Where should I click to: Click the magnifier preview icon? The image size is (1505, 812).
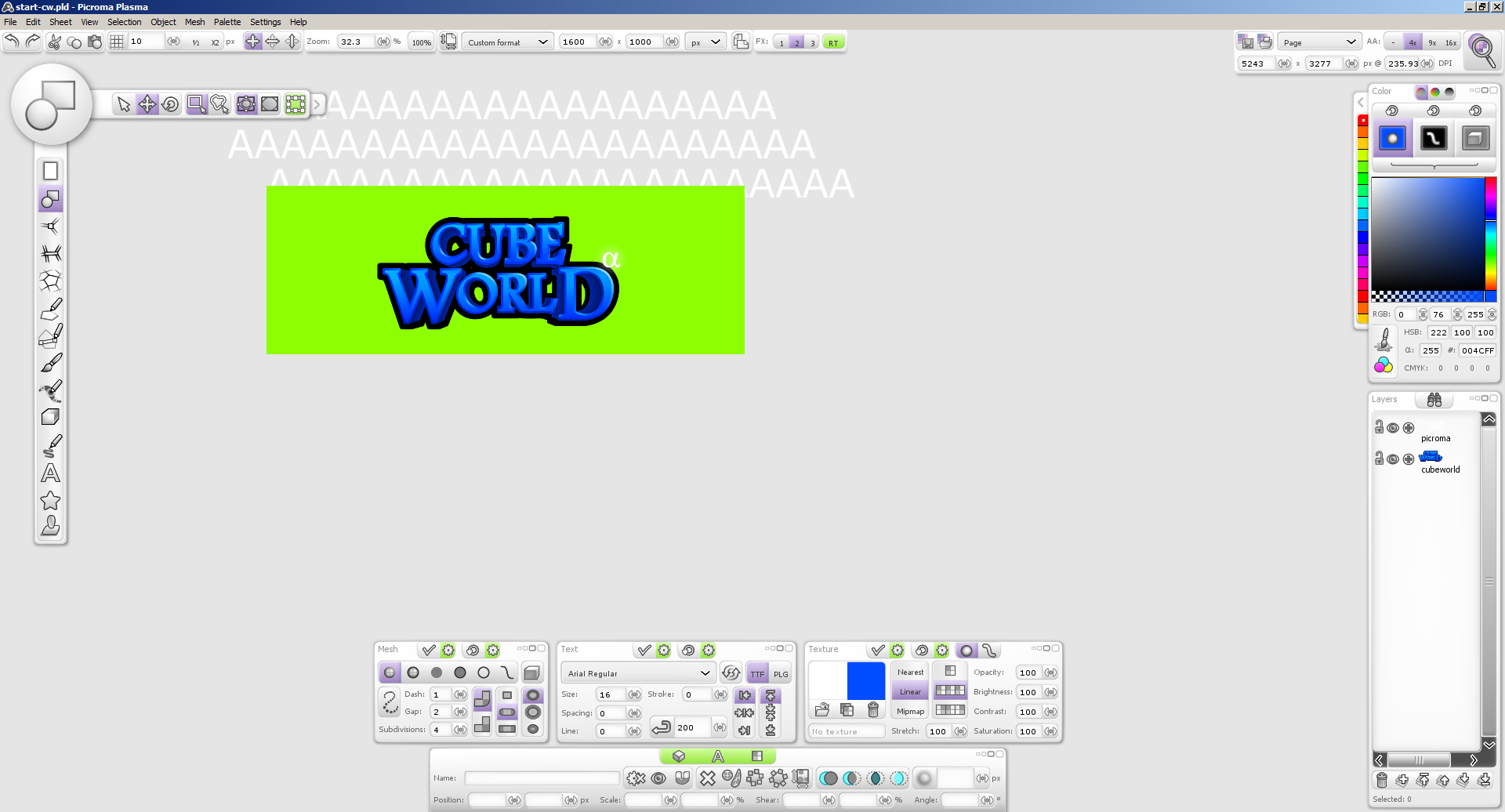tap(1481, 51)
